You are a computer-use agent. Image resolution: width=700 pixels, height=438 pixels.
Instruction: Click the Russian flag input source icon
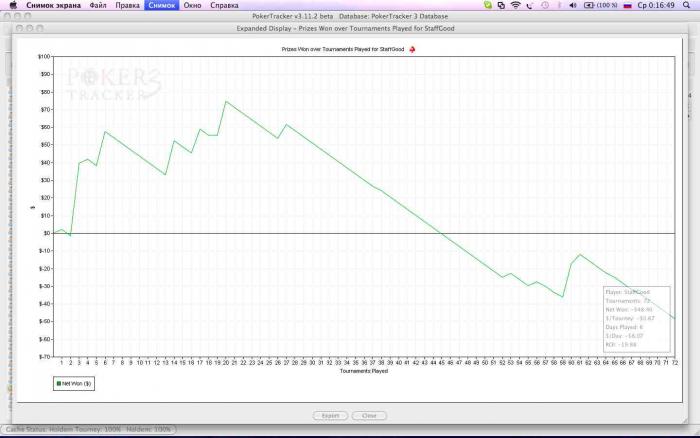(x=627, y=5)
